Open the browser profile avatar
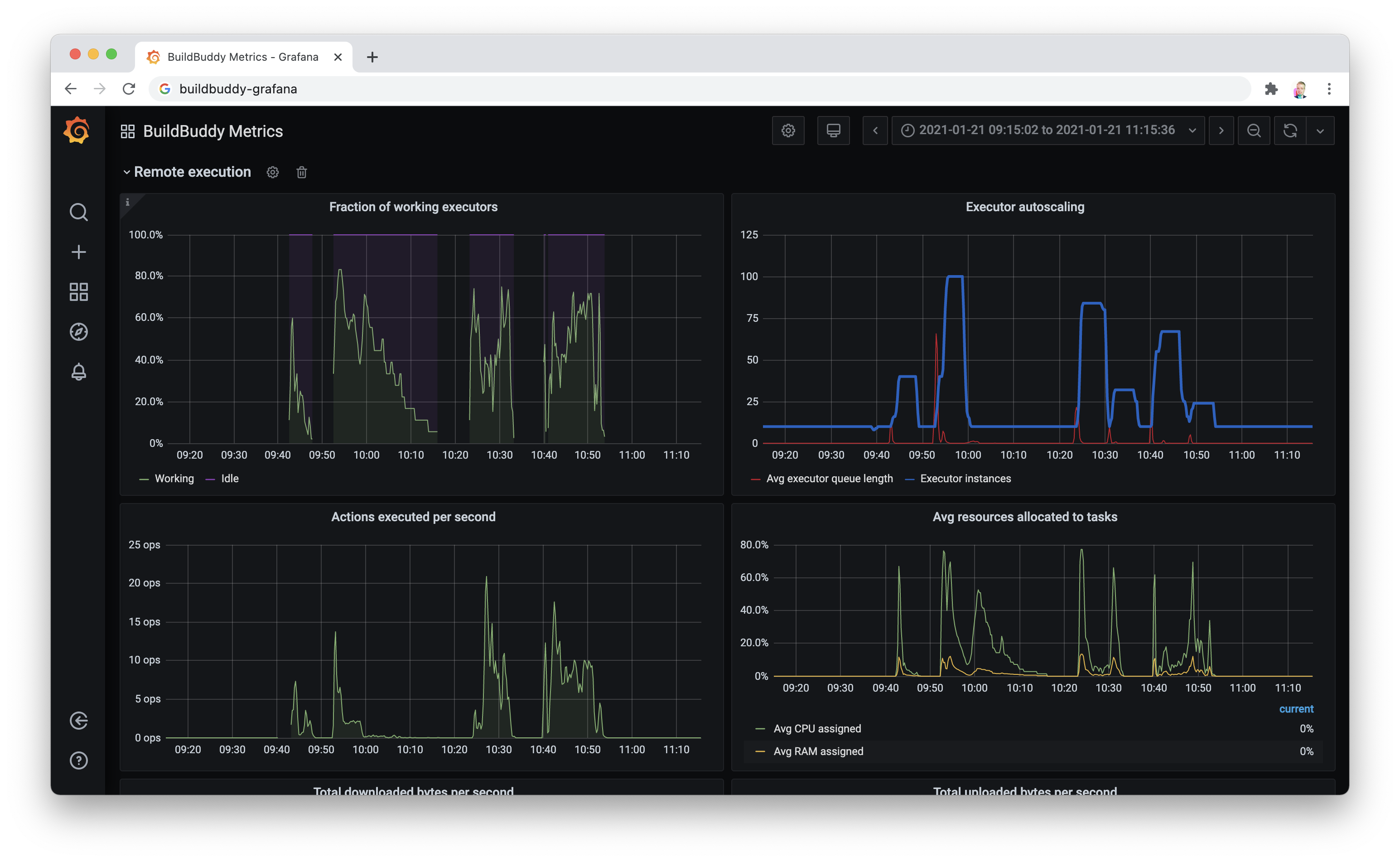1400x862 pixels. coord(1300,89)
